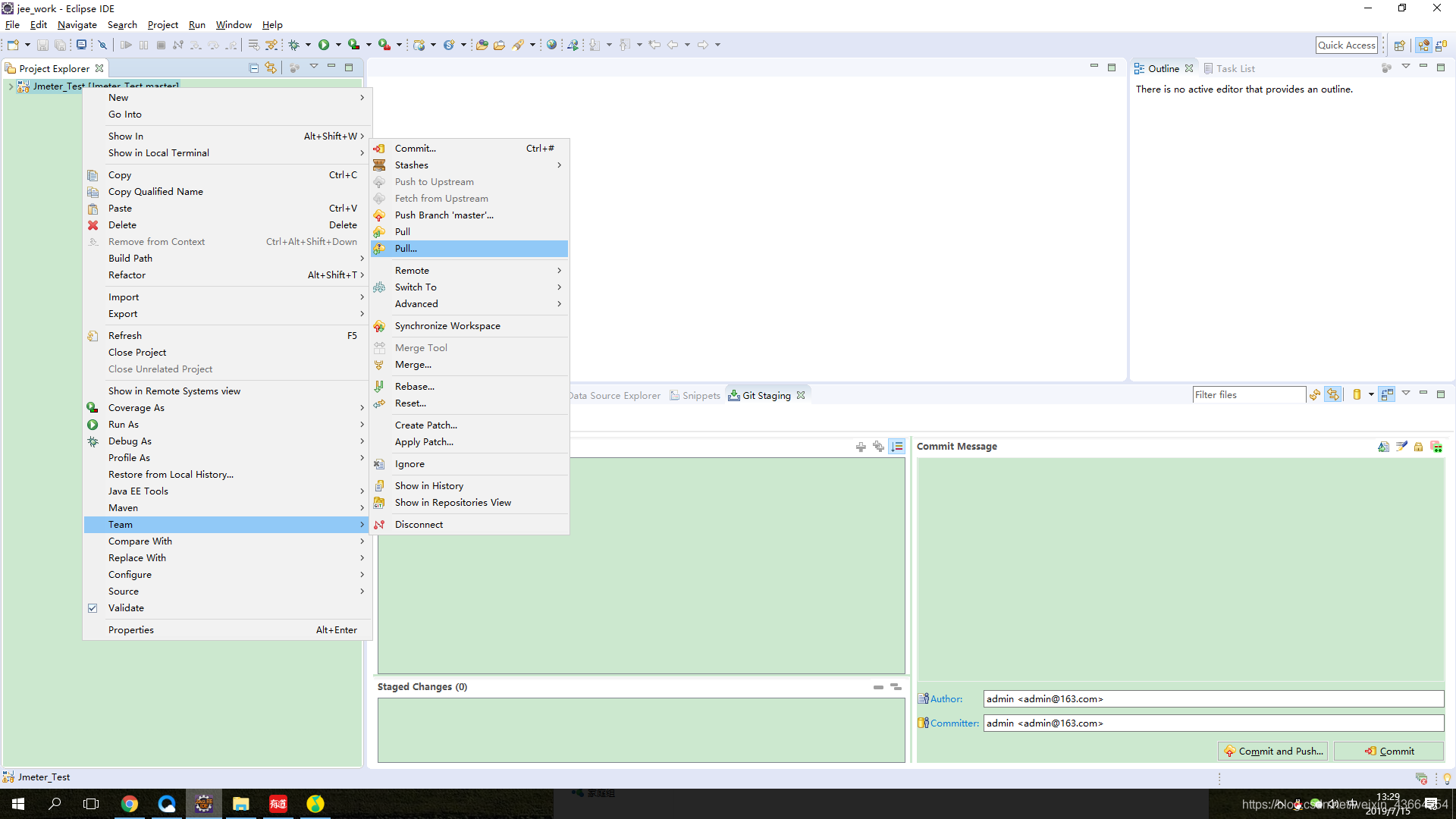1456x819 pixels.
Task: Open the Git Staging View Menu triangle
Action: pos(1406,393)
